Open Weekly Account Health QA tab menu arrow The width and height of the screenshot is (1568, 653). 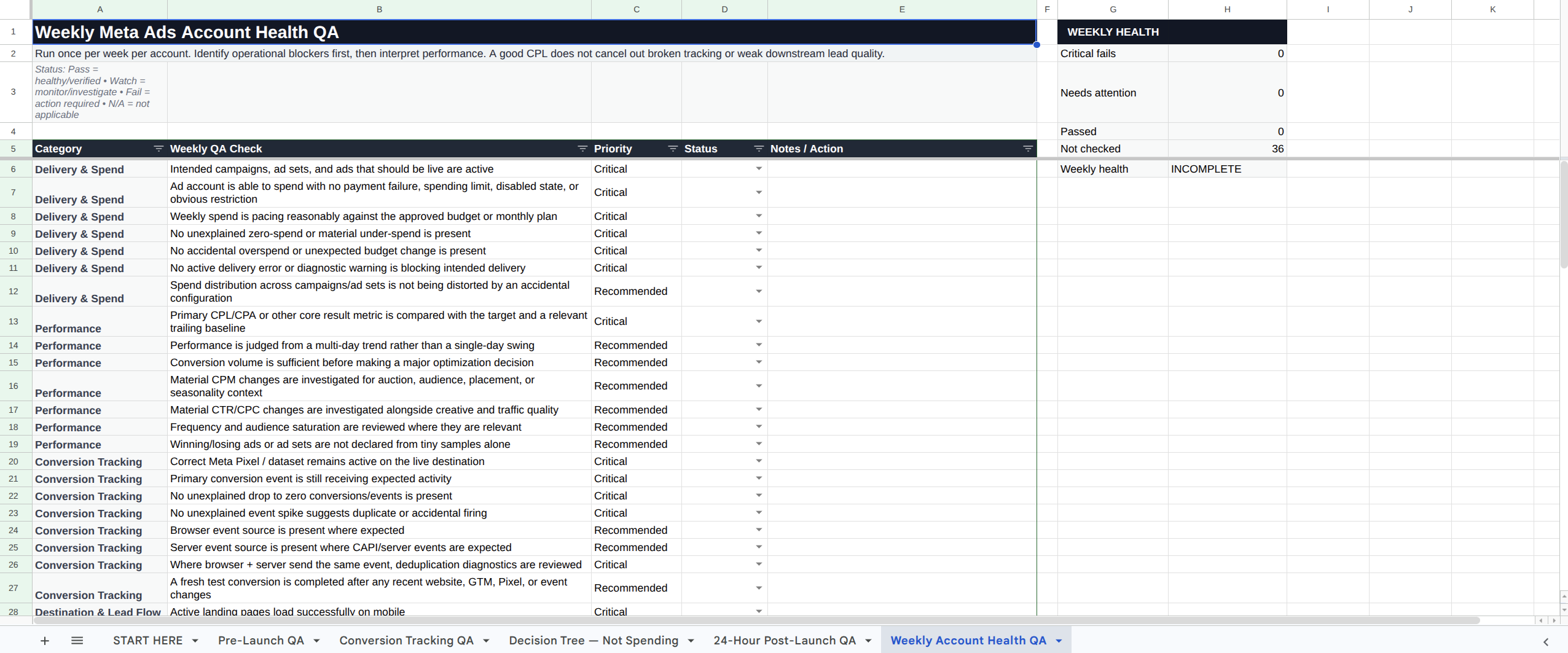[x=1059, y=641]
